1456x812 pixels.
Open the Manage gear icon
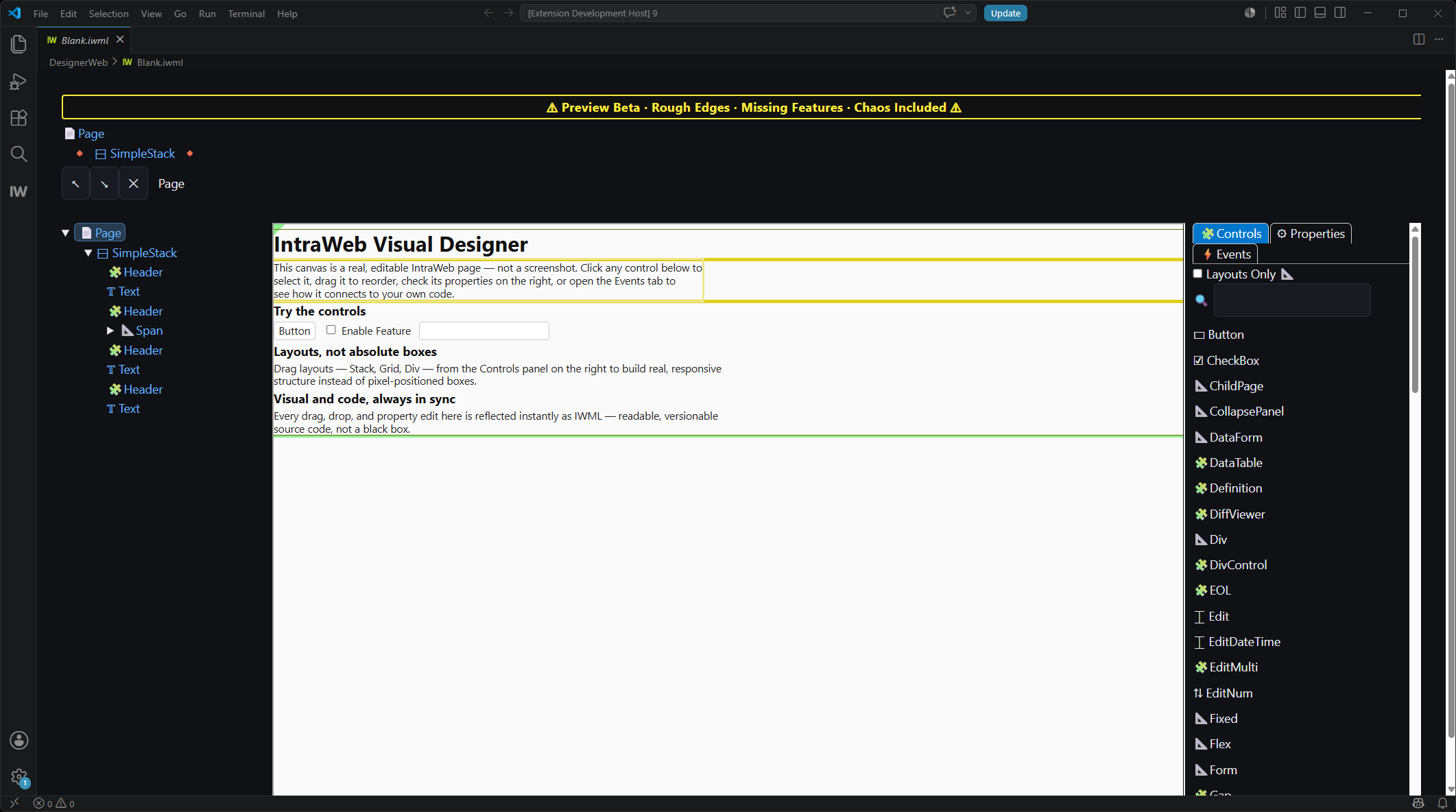(x=19, y=777)
